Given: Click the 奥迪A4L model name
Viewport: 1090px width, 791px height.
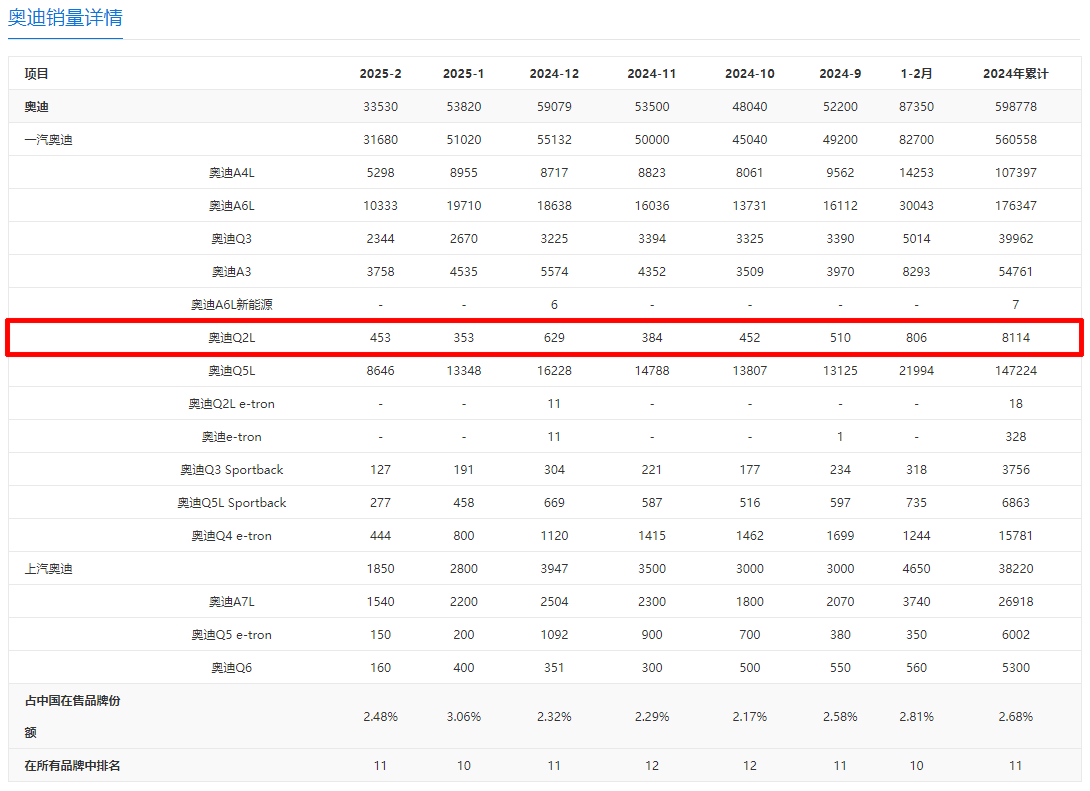Looking at the screenshot, I should click(231, 172).
